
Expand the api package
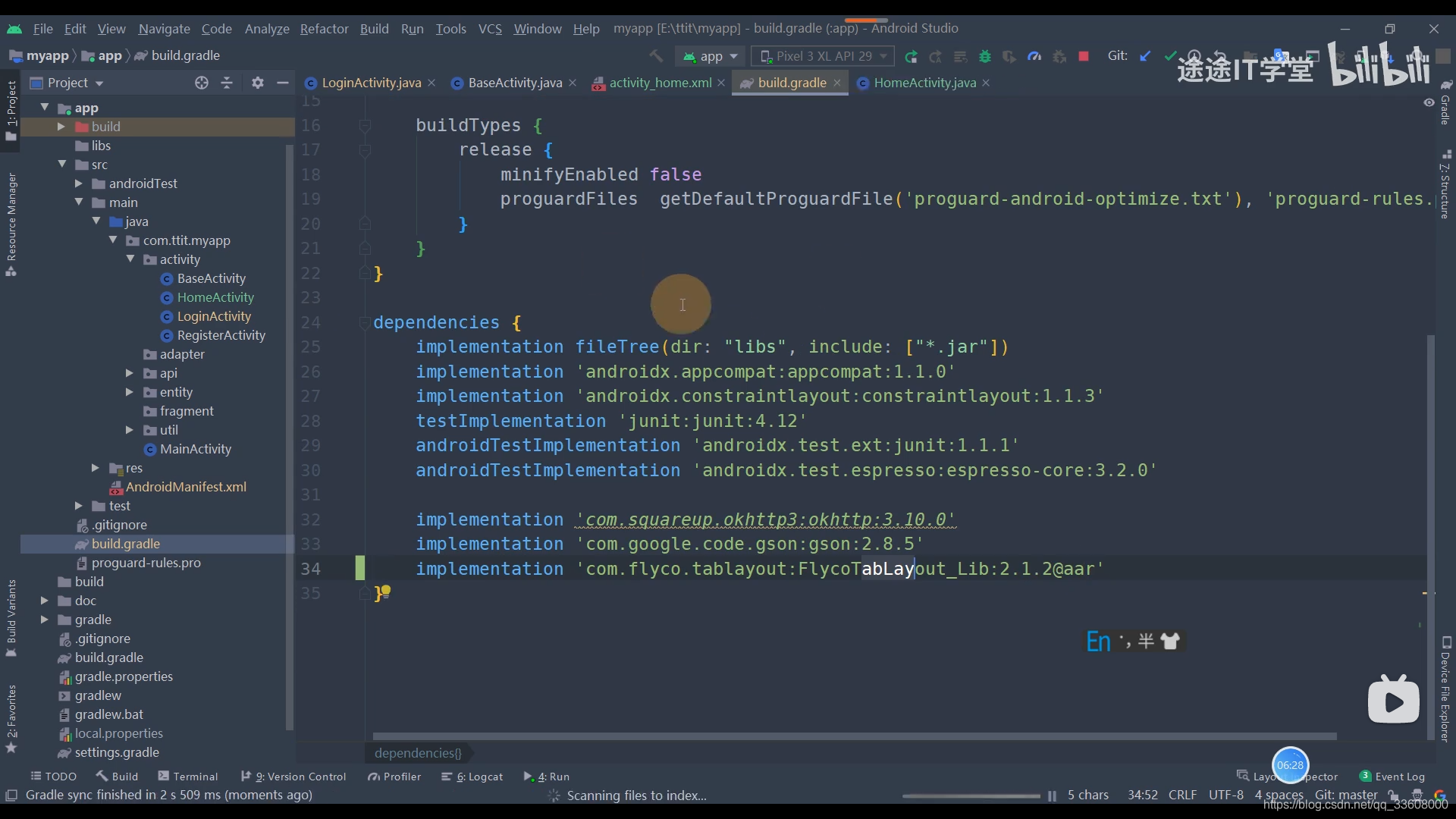(x=130, y=373)
